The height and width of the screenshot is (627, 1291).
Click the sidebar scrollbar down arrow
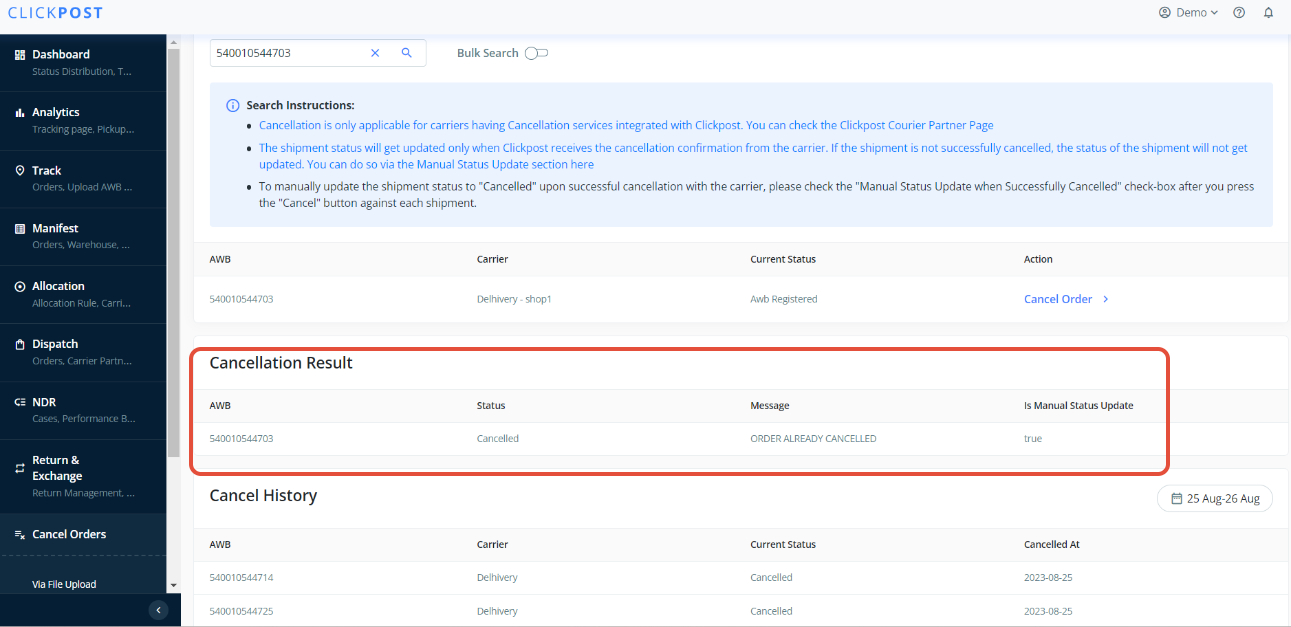[173, 585]
